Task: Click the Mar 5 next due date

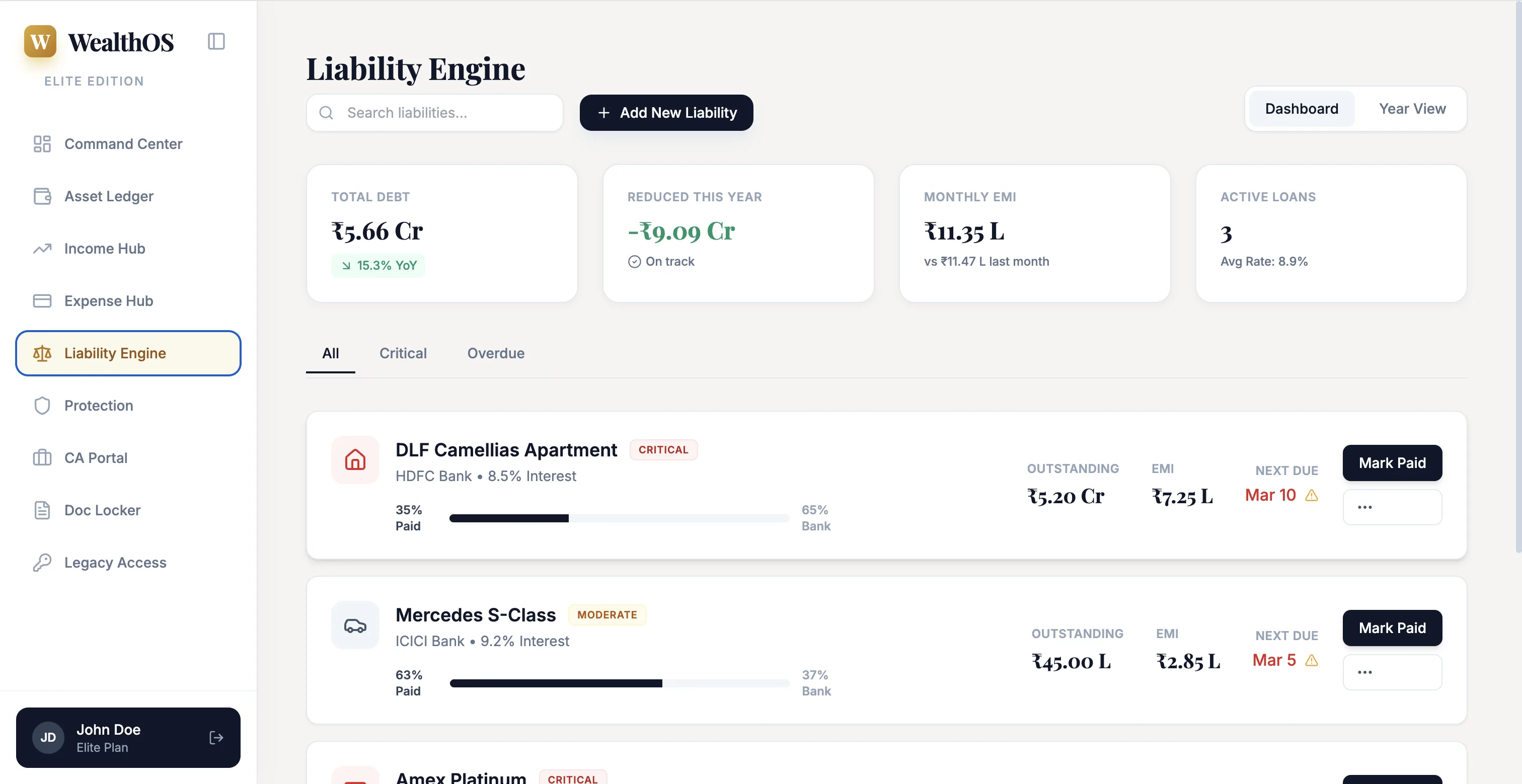Action: coord(1274,660)
